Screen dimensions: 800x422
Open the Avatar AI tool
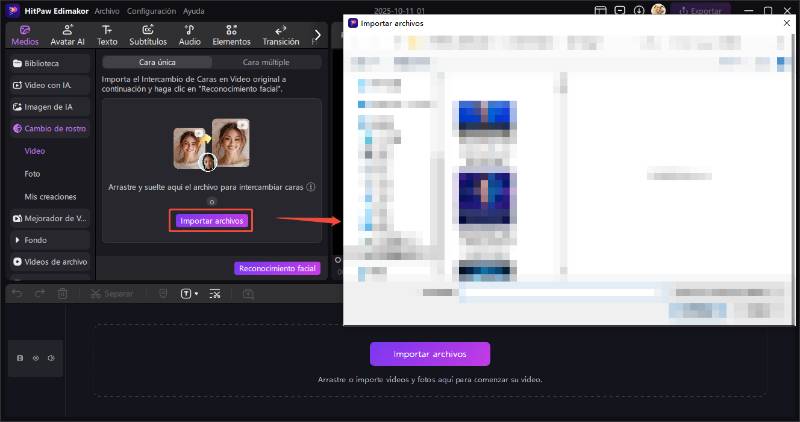point(68,35)
